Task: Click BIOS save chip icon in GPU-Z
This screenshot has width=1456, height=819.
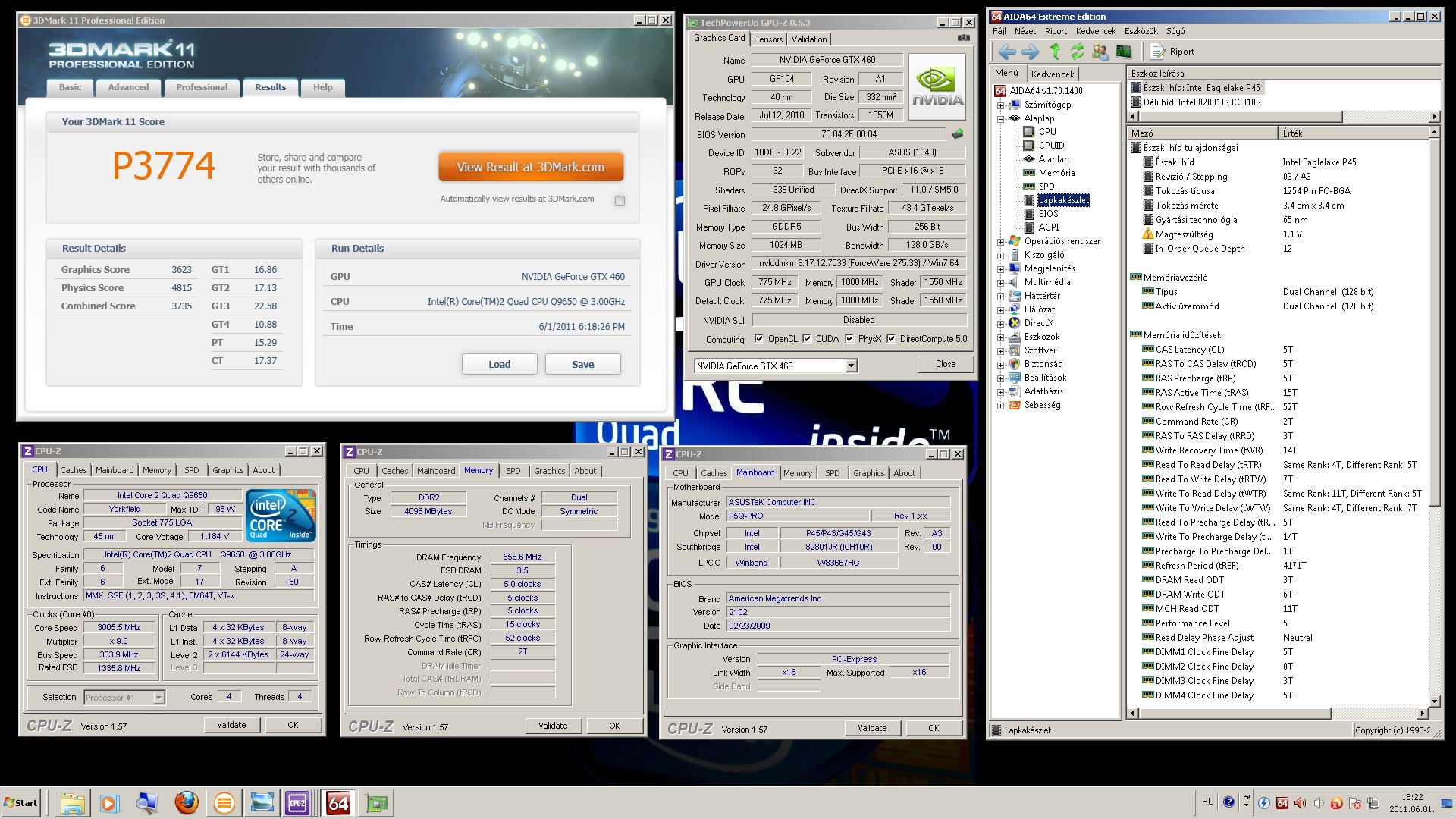Action: (x=958, y=134)
